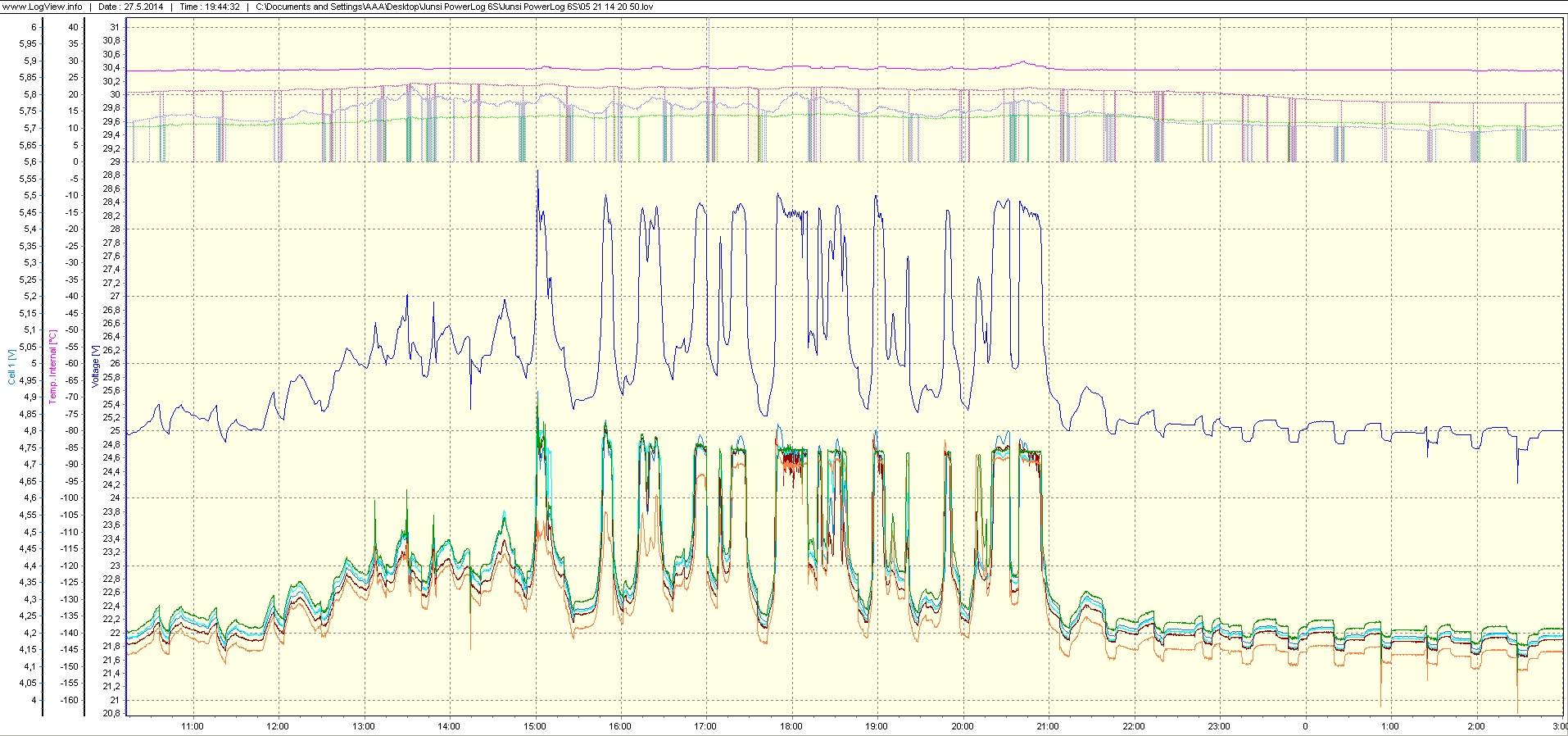Screen dimensions: 1568x736
Task: Click the "4,05" tick on Cell 1 axis
Action: point(28,683)
